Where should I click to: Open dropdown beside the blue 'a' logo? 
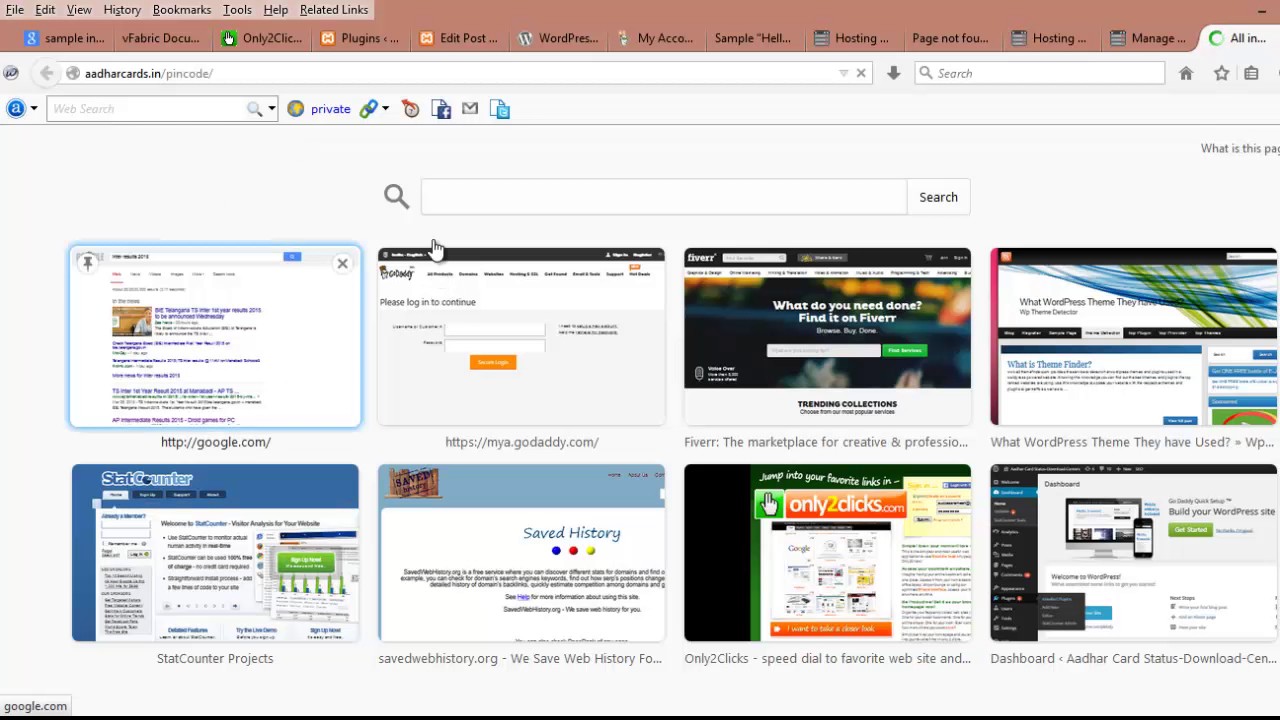click(x=34, y=109)
